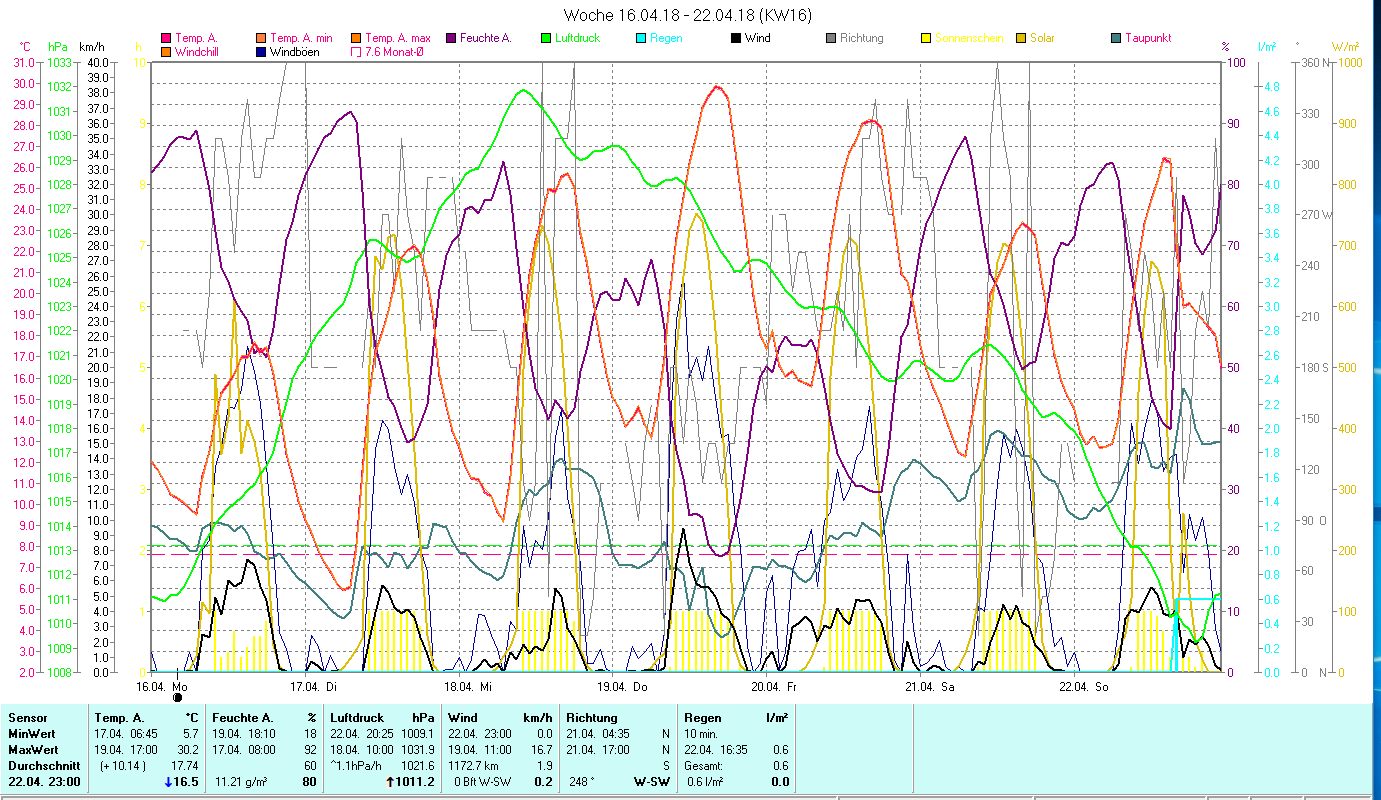The height and width of the screenshot is (800, 1381).
Task: Click the '(+ 10.14 )' deviation value
Action: point(121,766)
